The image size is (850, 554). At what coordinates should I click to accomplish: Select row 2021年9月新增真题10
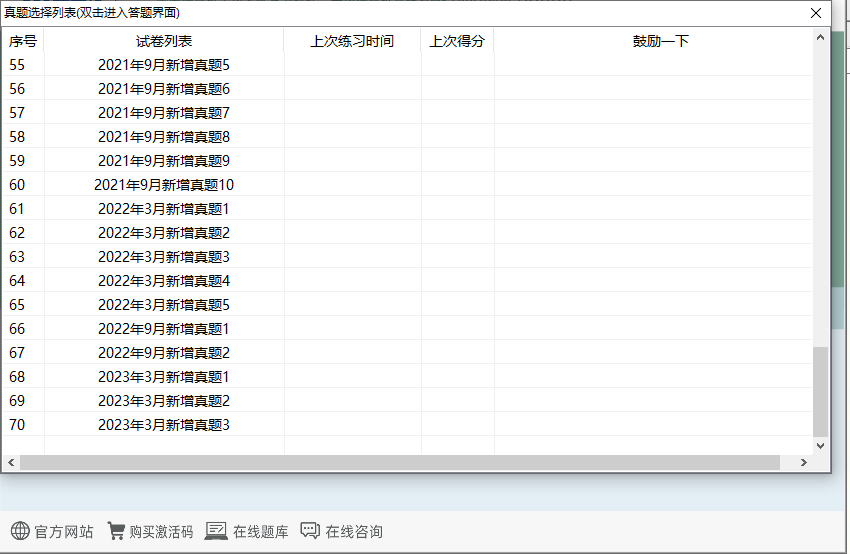coord(164,185)
